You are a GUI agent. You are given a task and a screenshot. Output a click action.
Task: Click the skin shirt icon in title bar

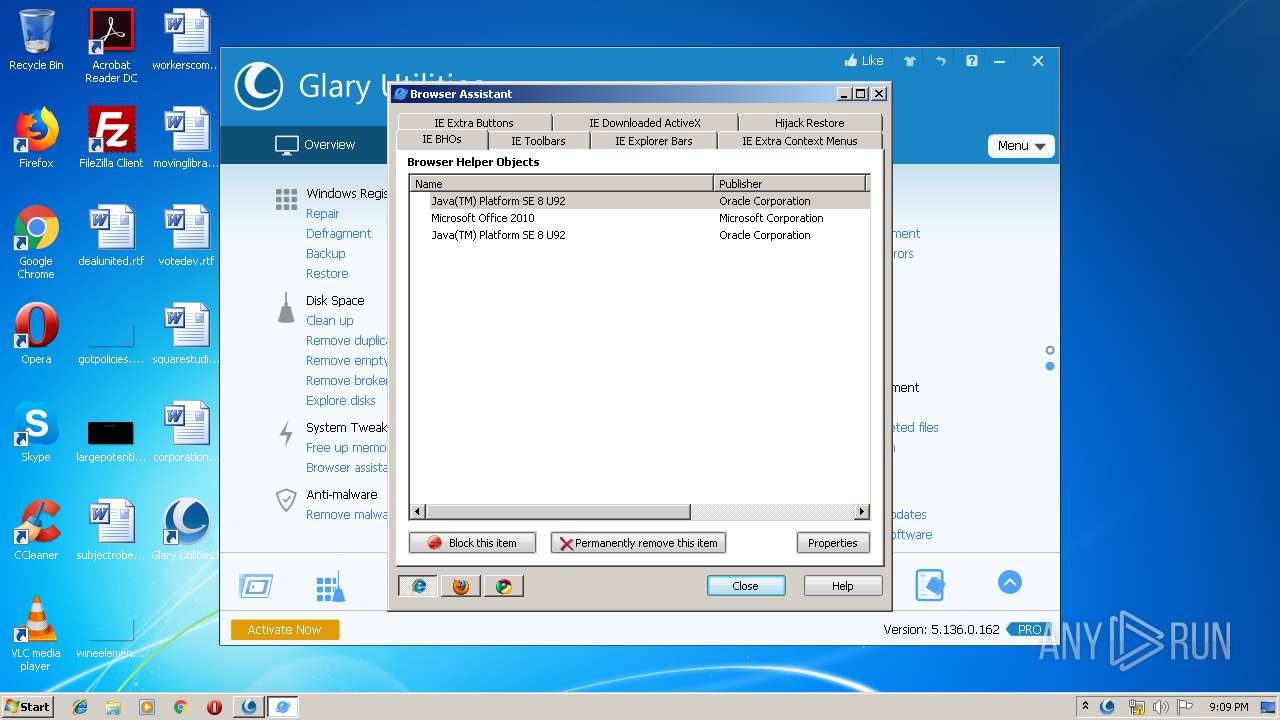click(910, 61)
